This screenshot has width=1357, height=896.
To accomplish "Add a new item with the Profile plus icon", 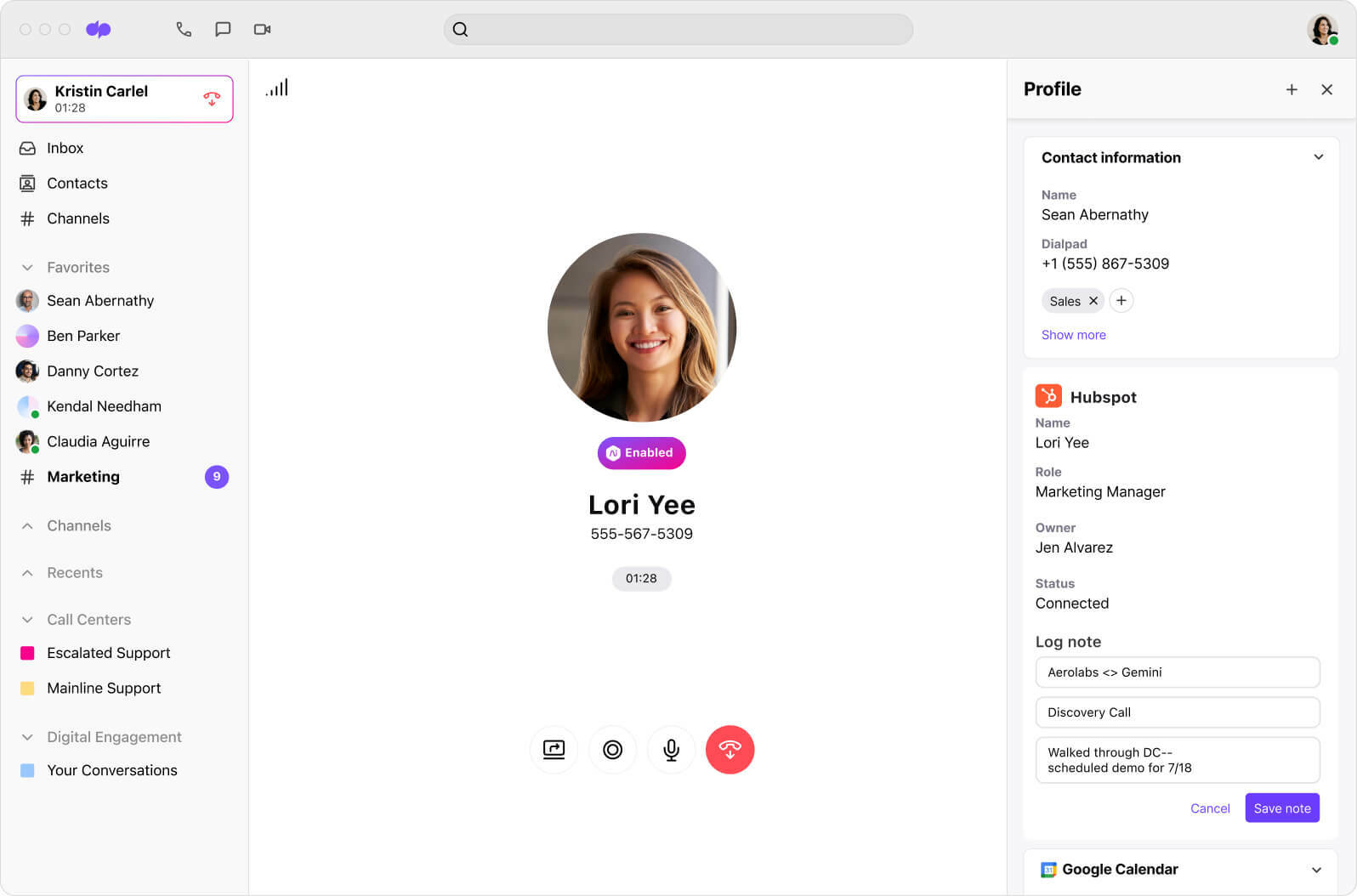I will (1292, 89).
